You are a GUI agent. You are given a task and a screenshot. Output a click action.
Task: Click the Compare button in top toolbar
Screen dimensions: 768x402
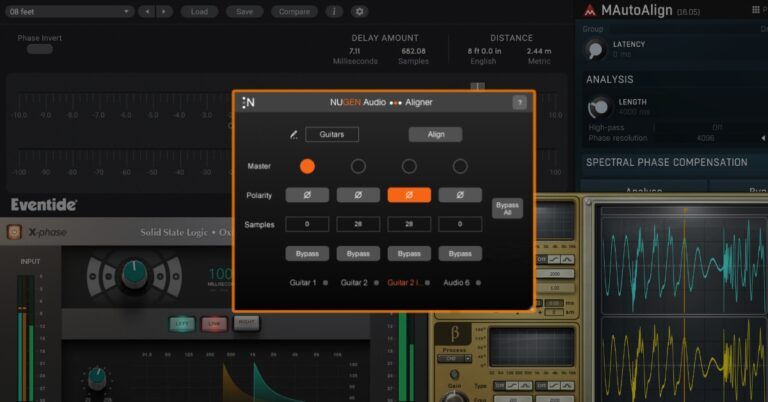click(294, 12)
